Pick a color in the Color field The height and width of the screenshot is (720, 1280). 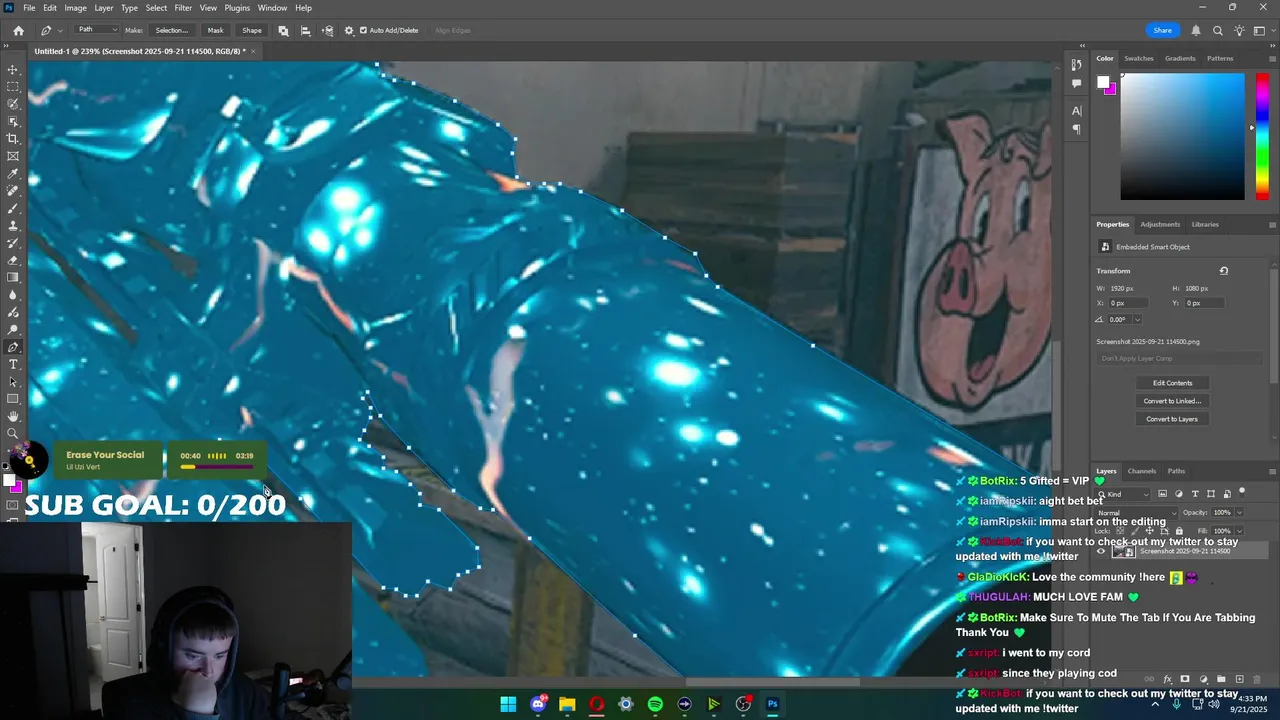coord(1182,136)
